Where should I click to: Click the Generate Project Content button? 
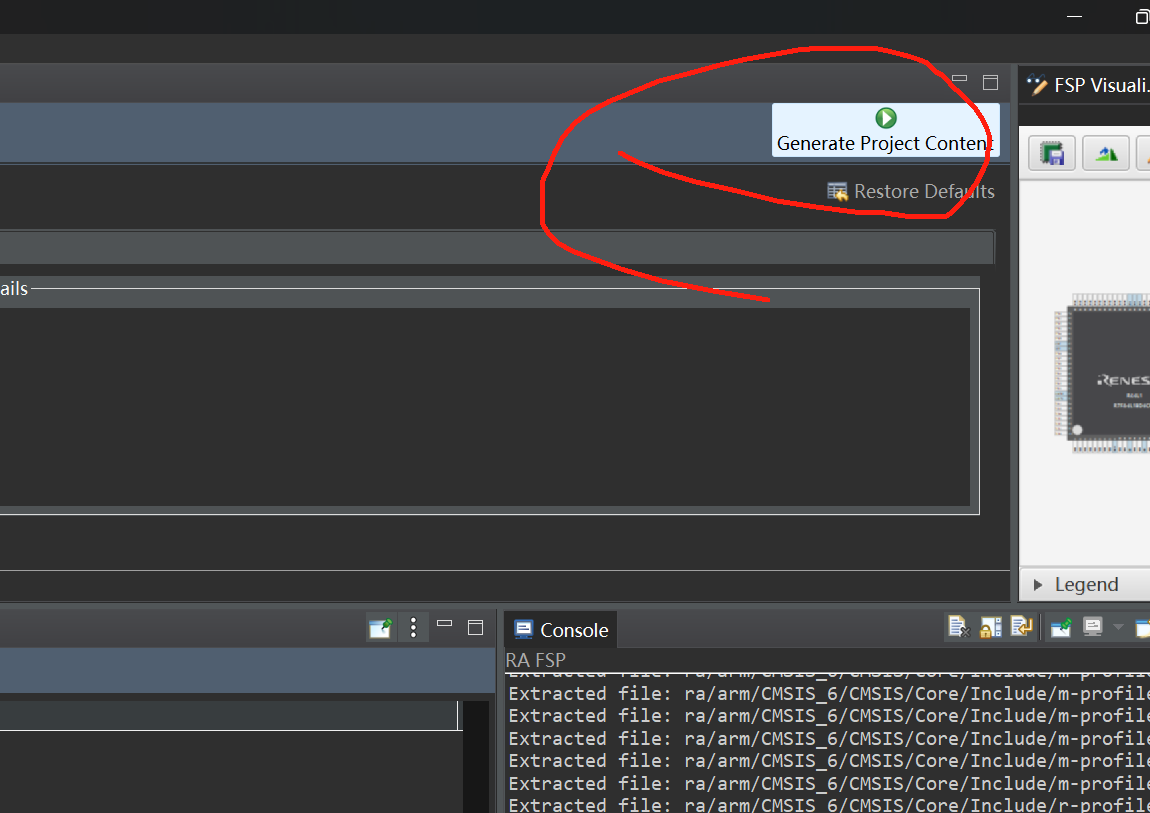tap(885, 130)
